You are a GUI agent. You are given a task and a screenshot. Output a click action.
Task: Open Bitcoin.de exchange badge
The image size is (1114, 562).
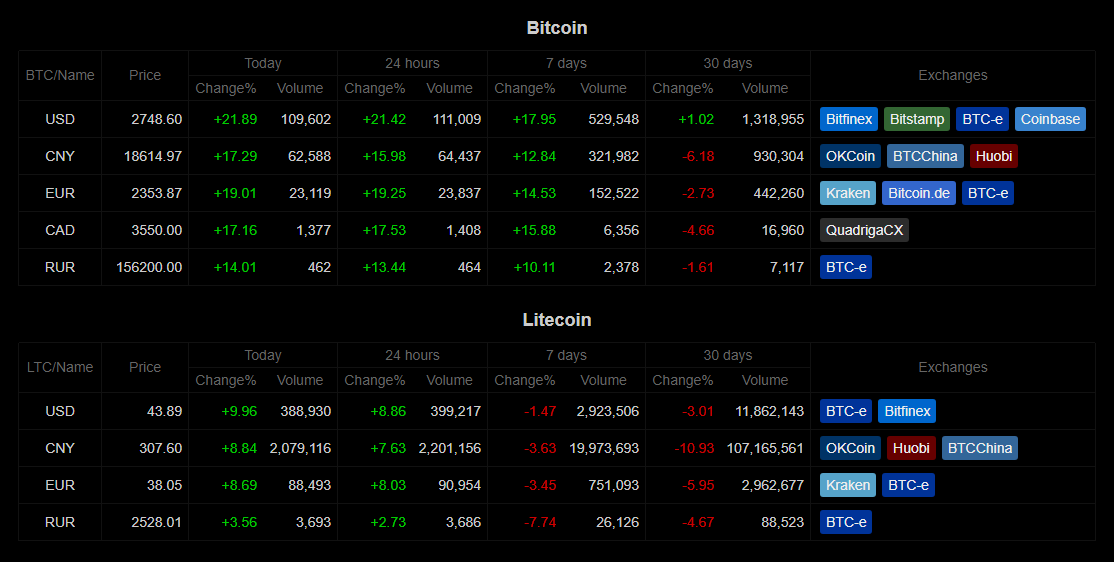tap(919, 193)
